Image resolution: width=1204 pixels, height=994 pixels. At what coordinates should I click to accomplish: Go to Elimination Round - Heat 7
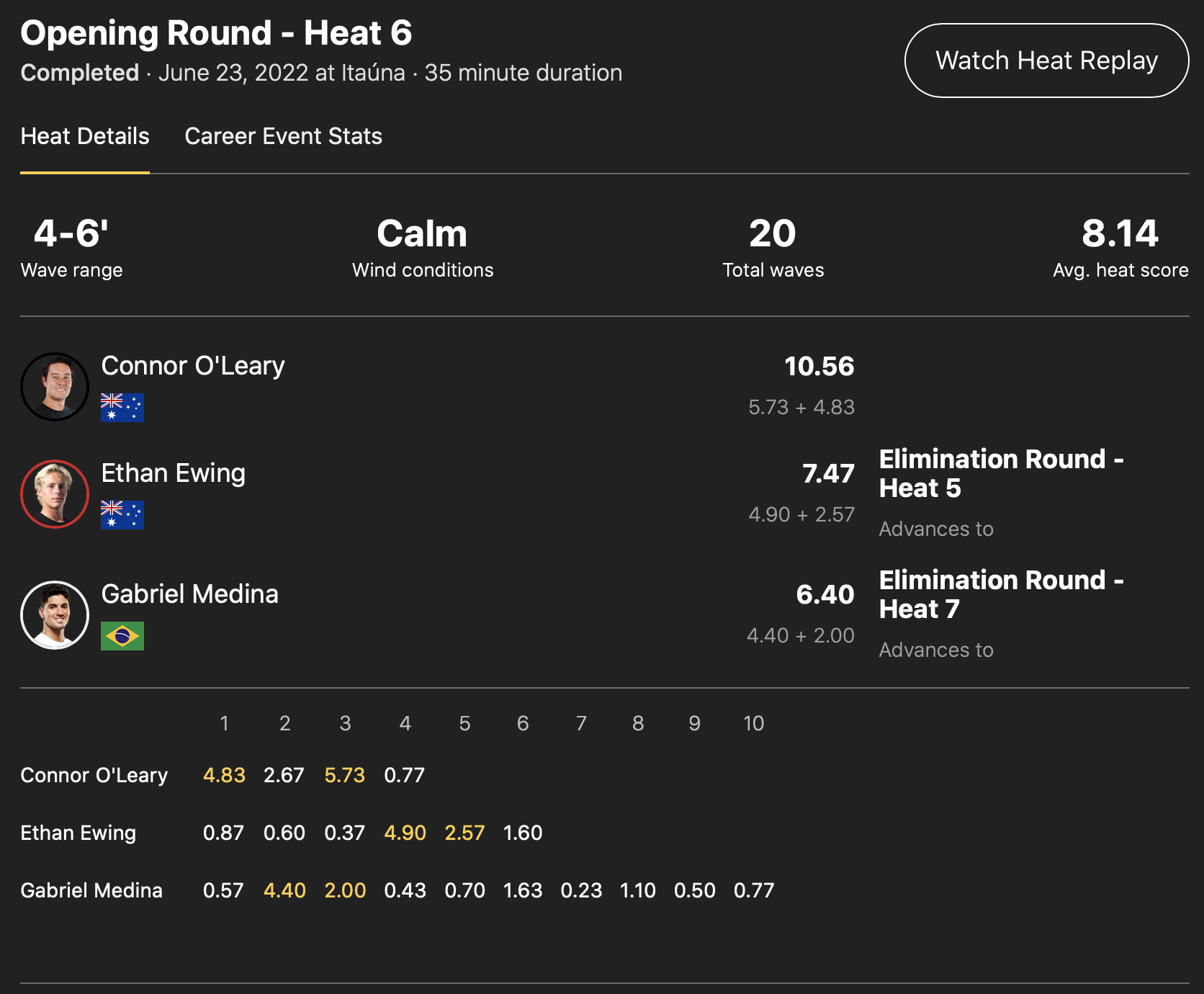tap(1001, 594)
